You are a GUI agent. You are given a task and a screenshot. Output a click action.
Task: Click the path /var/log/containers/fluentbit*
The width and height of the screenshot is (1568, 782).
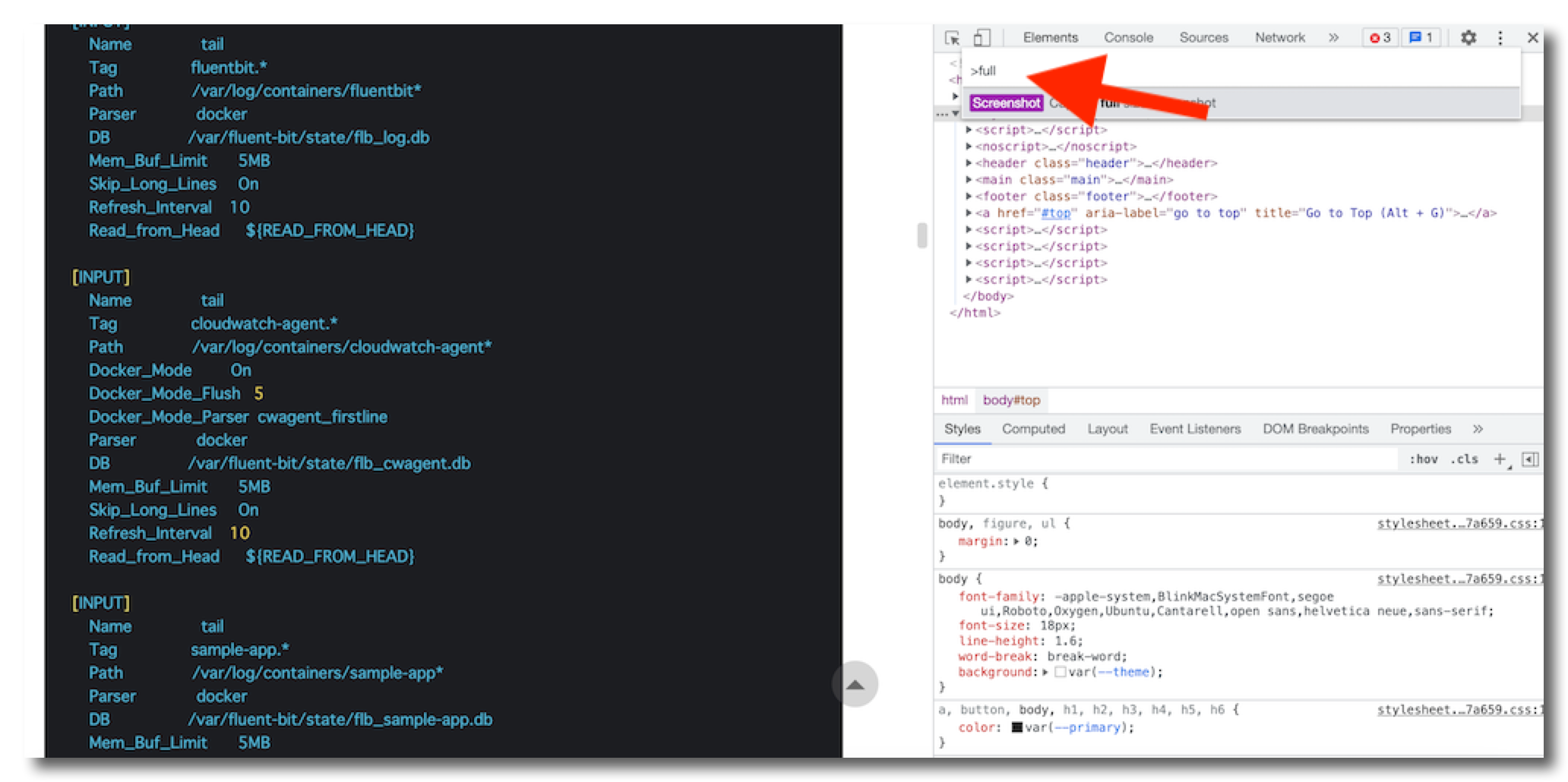click(306, 91)
